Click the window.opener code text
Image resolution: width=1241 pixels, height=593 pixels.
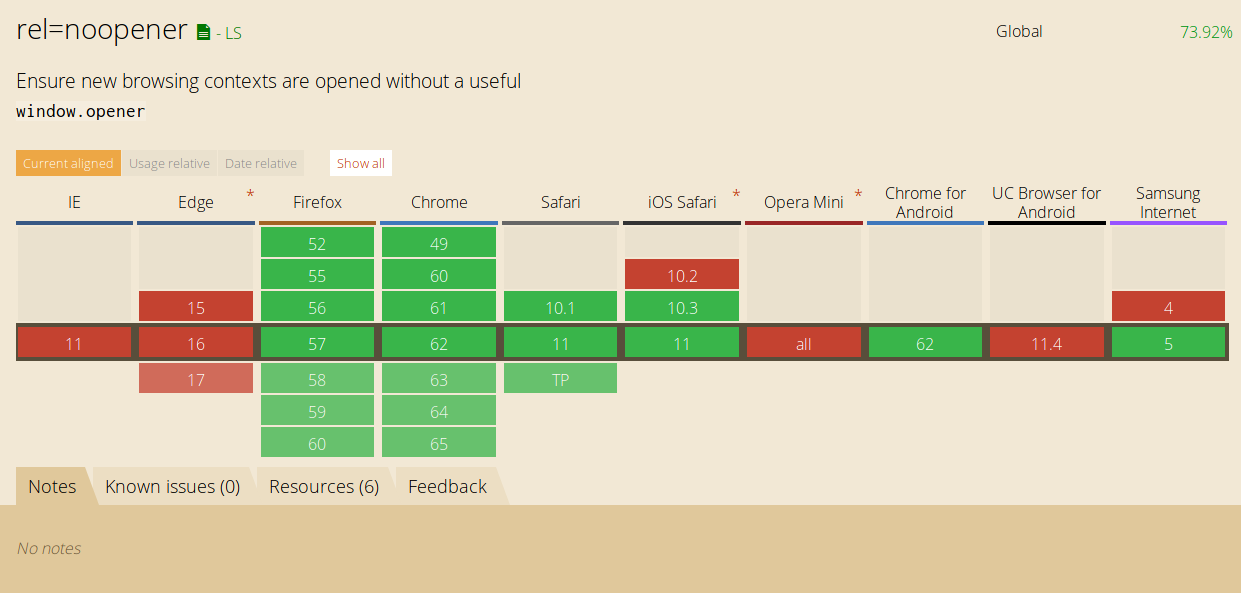point(81,111)
